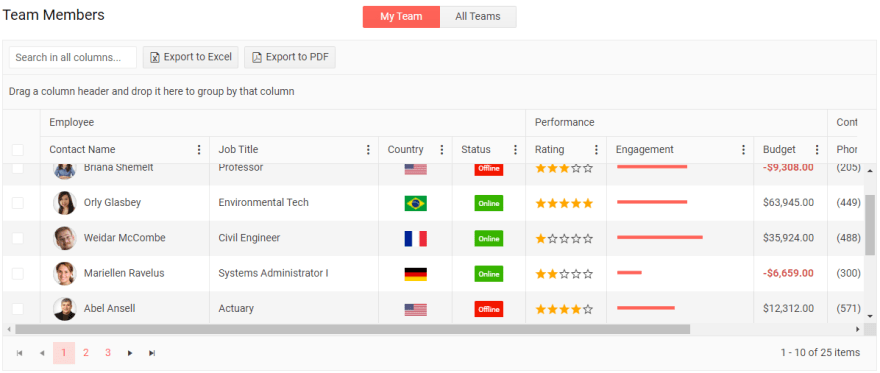The height and width of the screenshot is (373, 880).
Task: Export the grid to PDF
Action: pyautogui.click(x=290, y=57)
